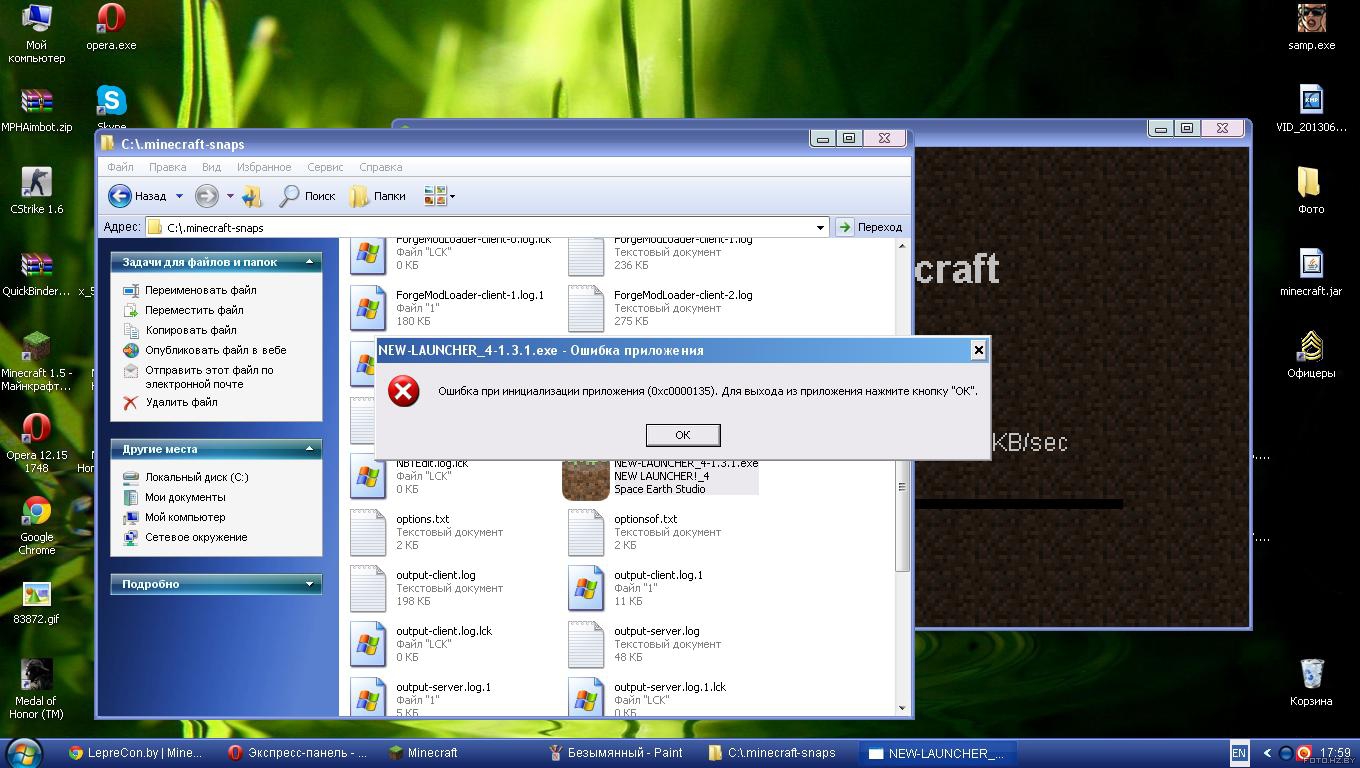The image size is (1360, 768).
Task: Open minecraft.jar desktop file
Action: point(1311,273)
